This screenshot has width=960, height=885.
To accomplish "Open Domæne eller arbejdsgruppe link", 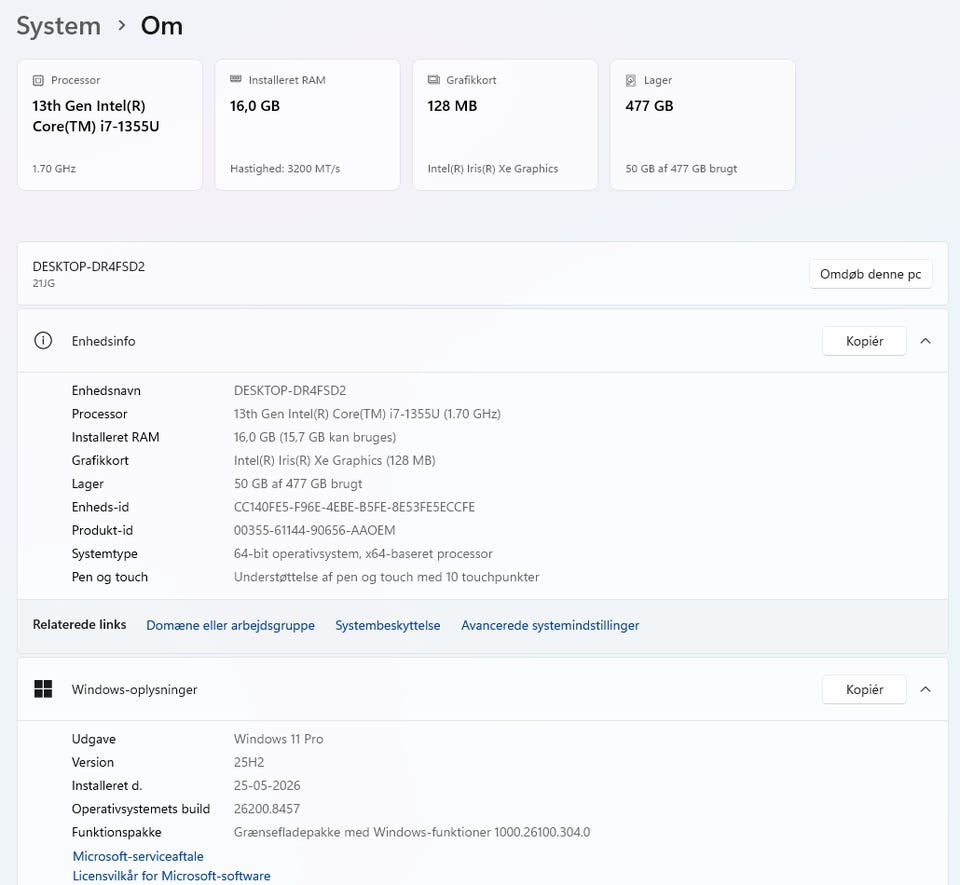I will tap(230, 625).
